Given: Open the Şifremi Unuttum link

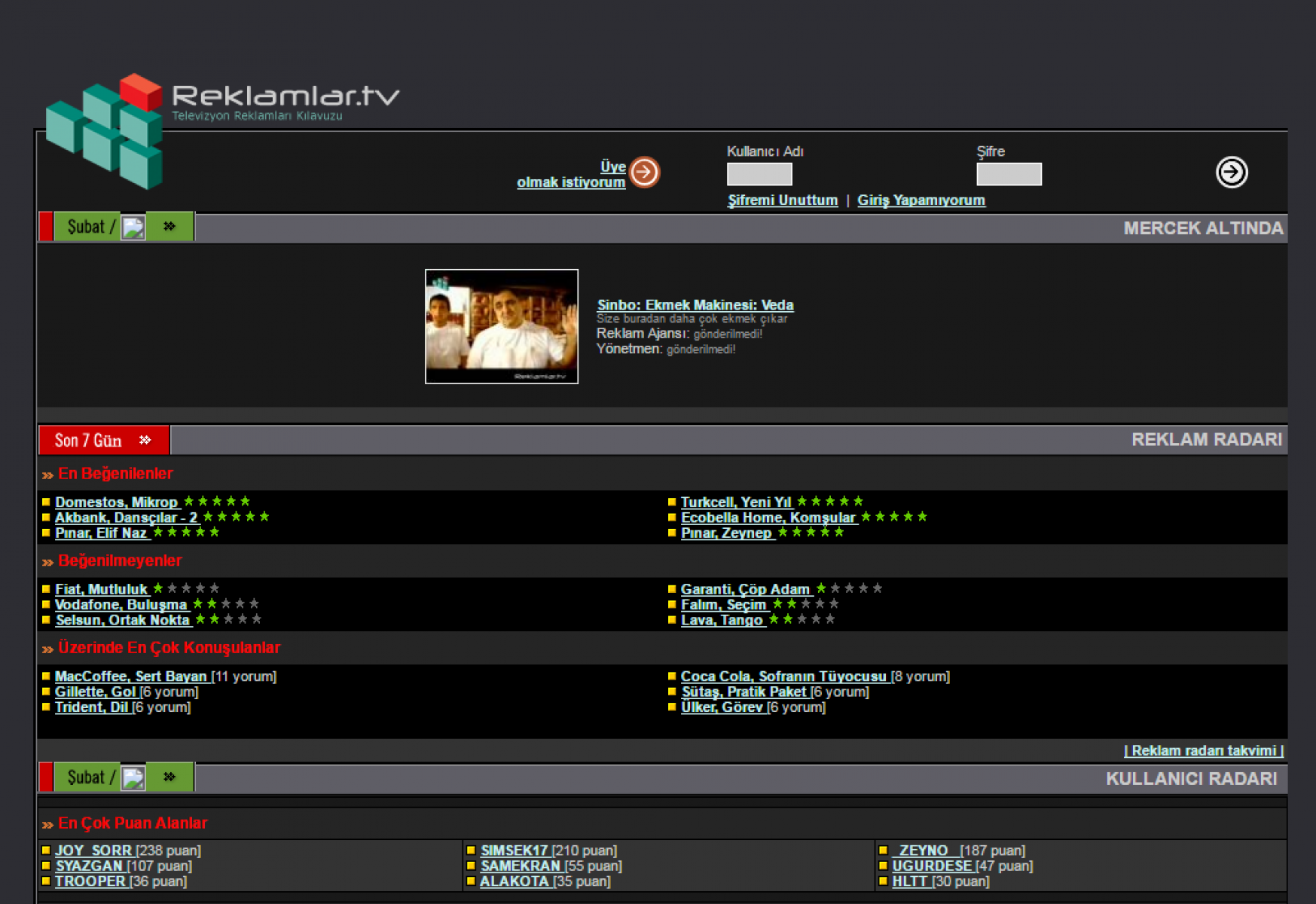Looking at the screenshot, I should click(x=782, y=200).
